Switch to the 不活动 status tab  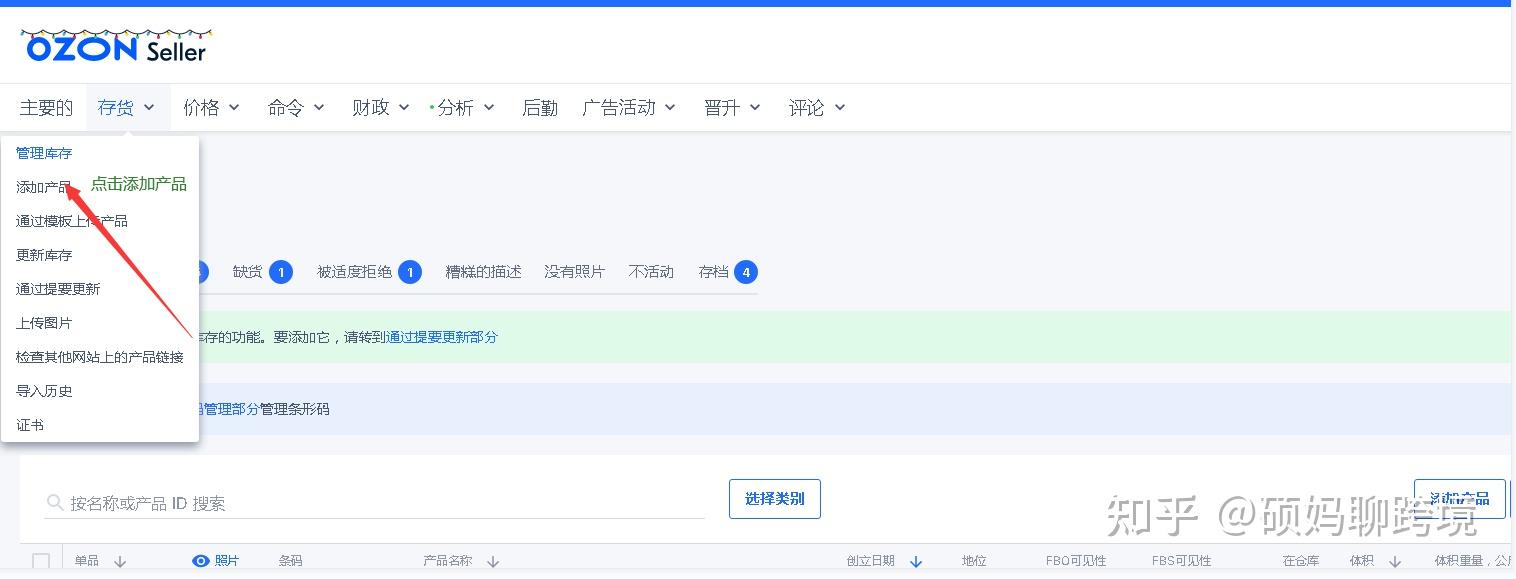[x=651, y=271]
